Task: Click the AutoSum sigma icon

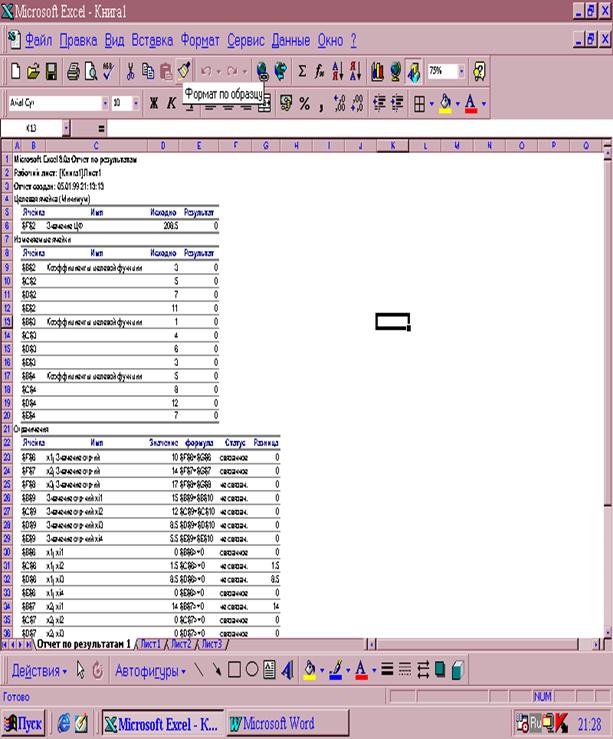Action: click(x=302, y=72)
